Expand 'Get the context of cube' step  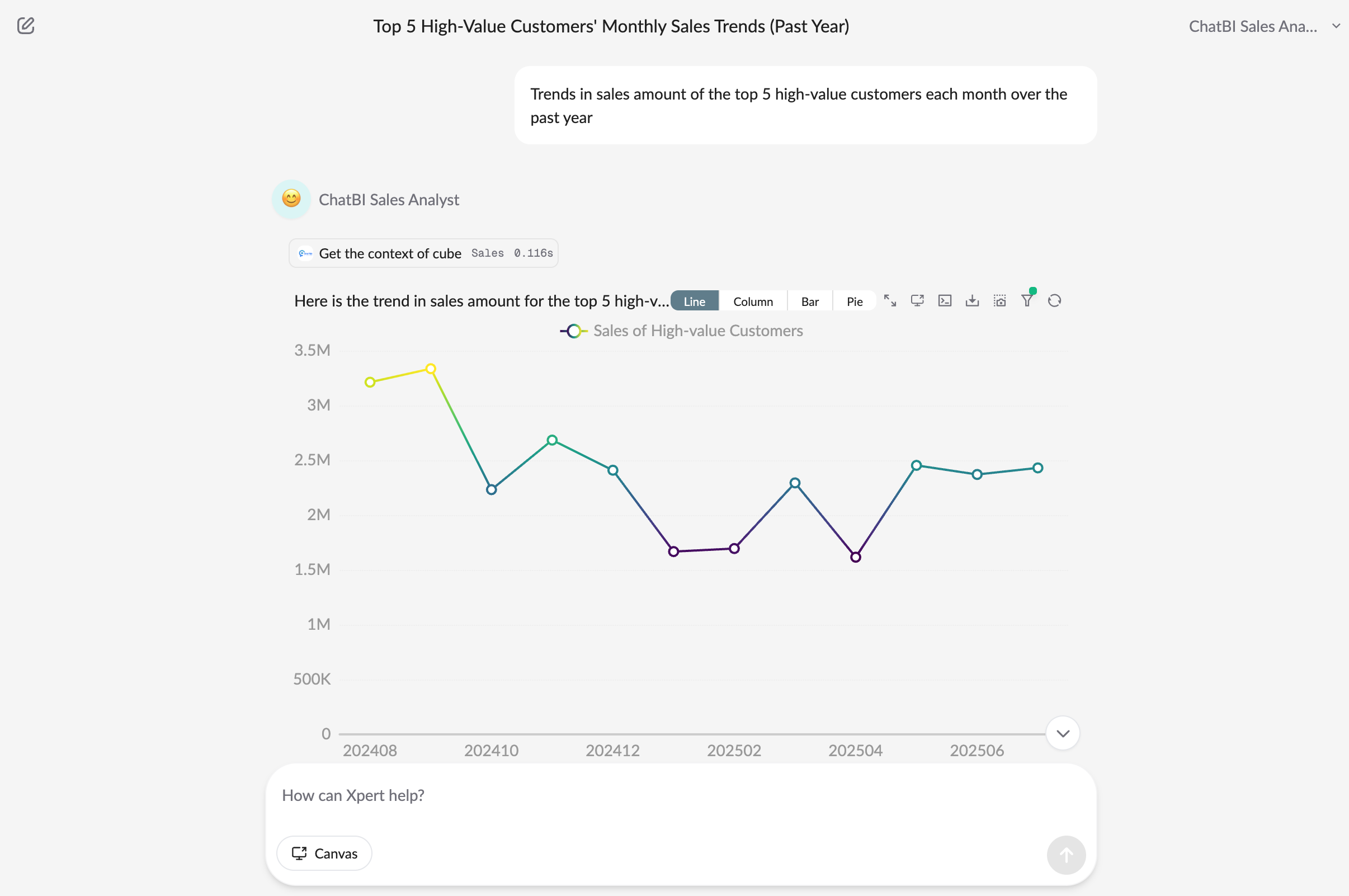tap(423, 253)
